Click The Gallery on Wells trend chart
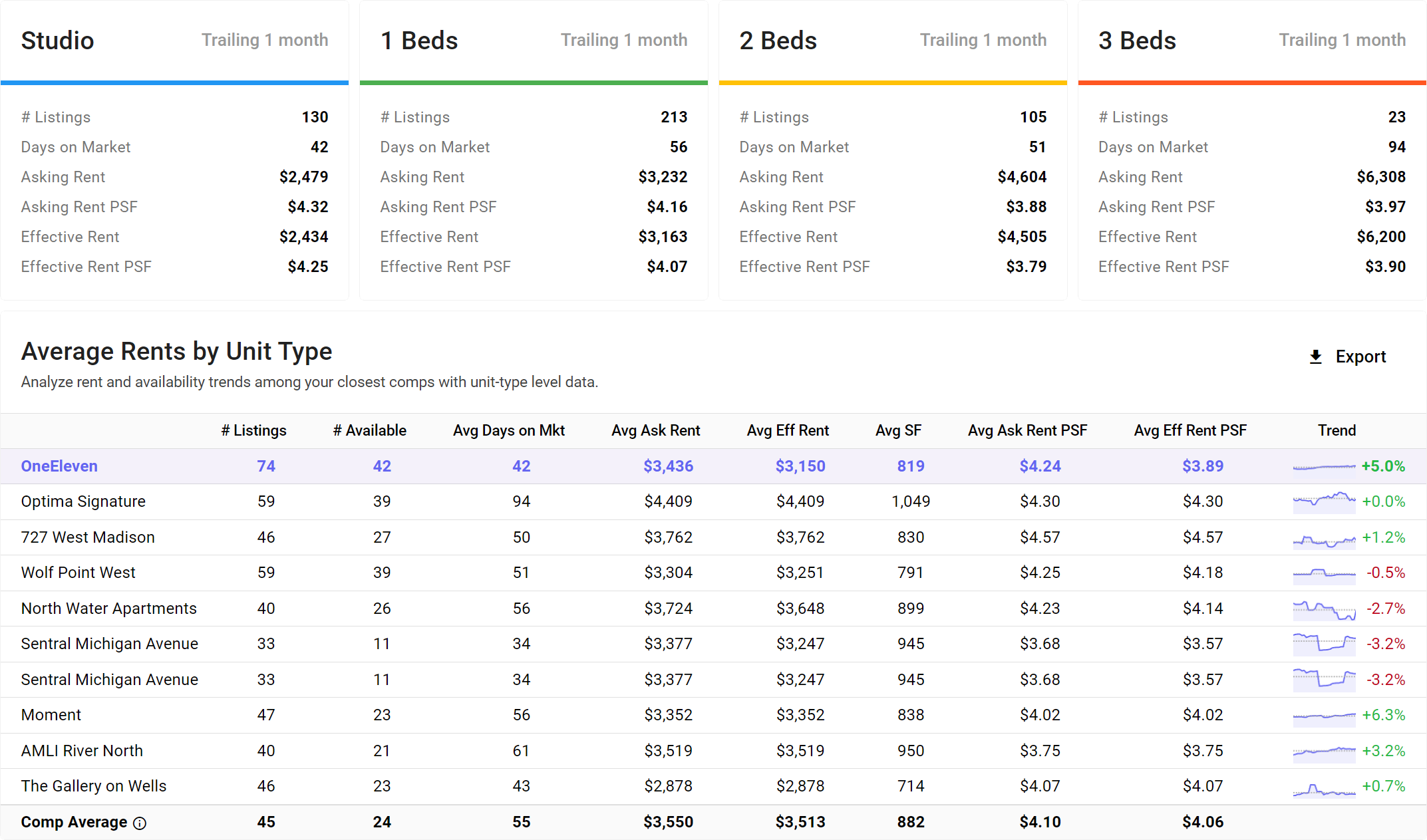This screenshot has width=1427, height=840. pyautogui.click(x=1323, y=786)
